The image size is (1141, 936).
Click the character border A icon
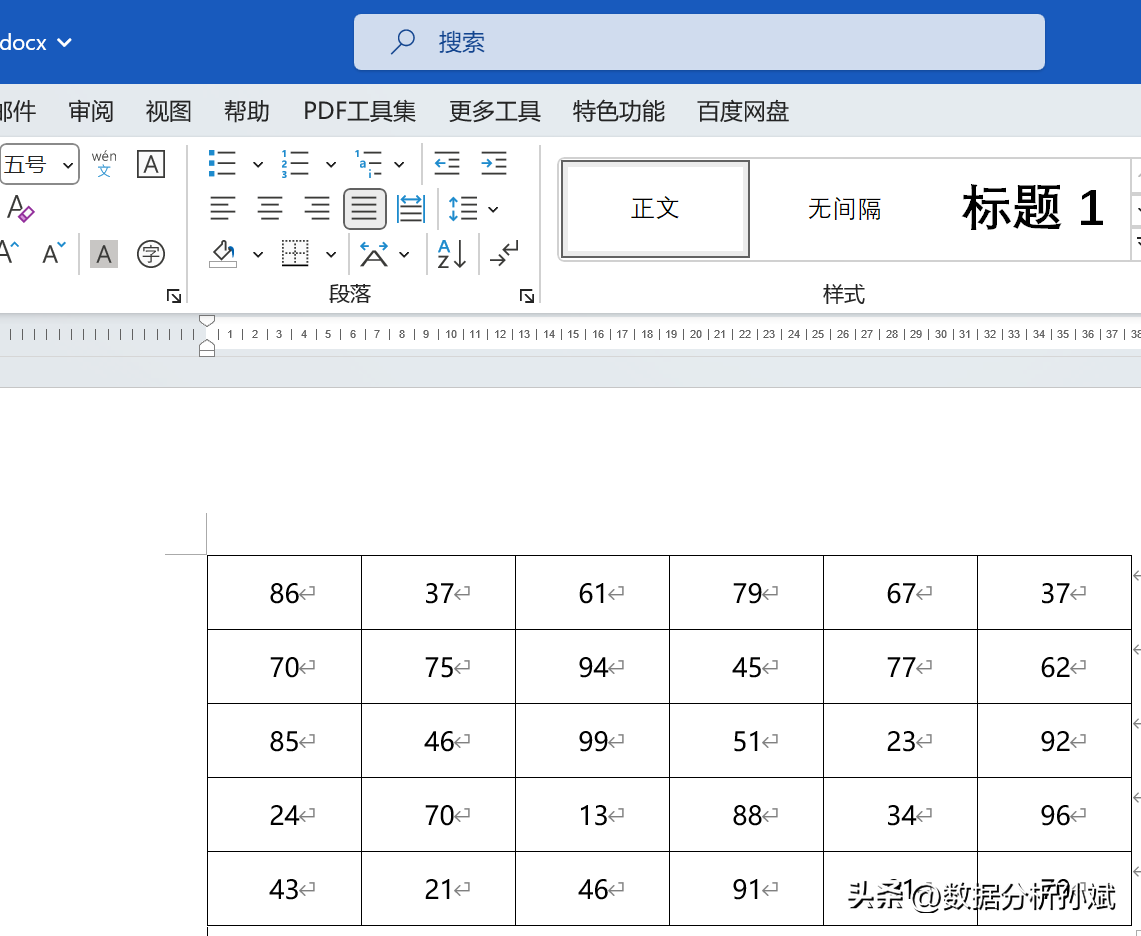pos(151,164)
